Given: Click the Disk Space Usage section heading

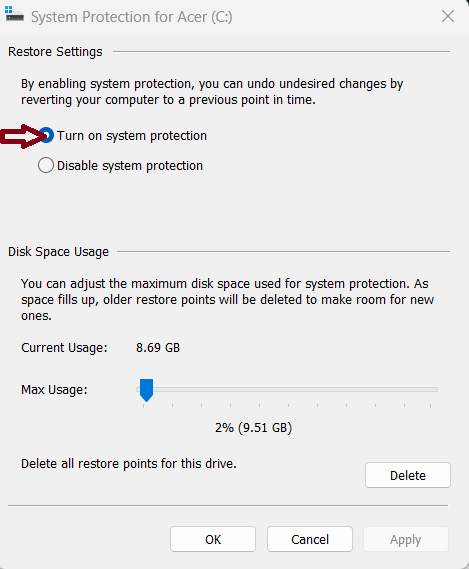Looking at the screenshot, I should pyautogui.click(x=58, y=252).
